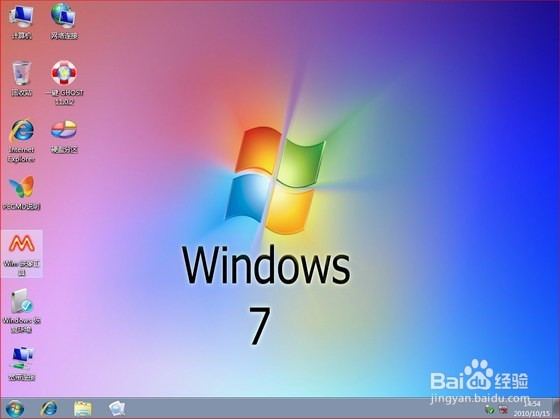
Task: Click the magnifier search tool taskbar icon
Action: pos(117,409)
